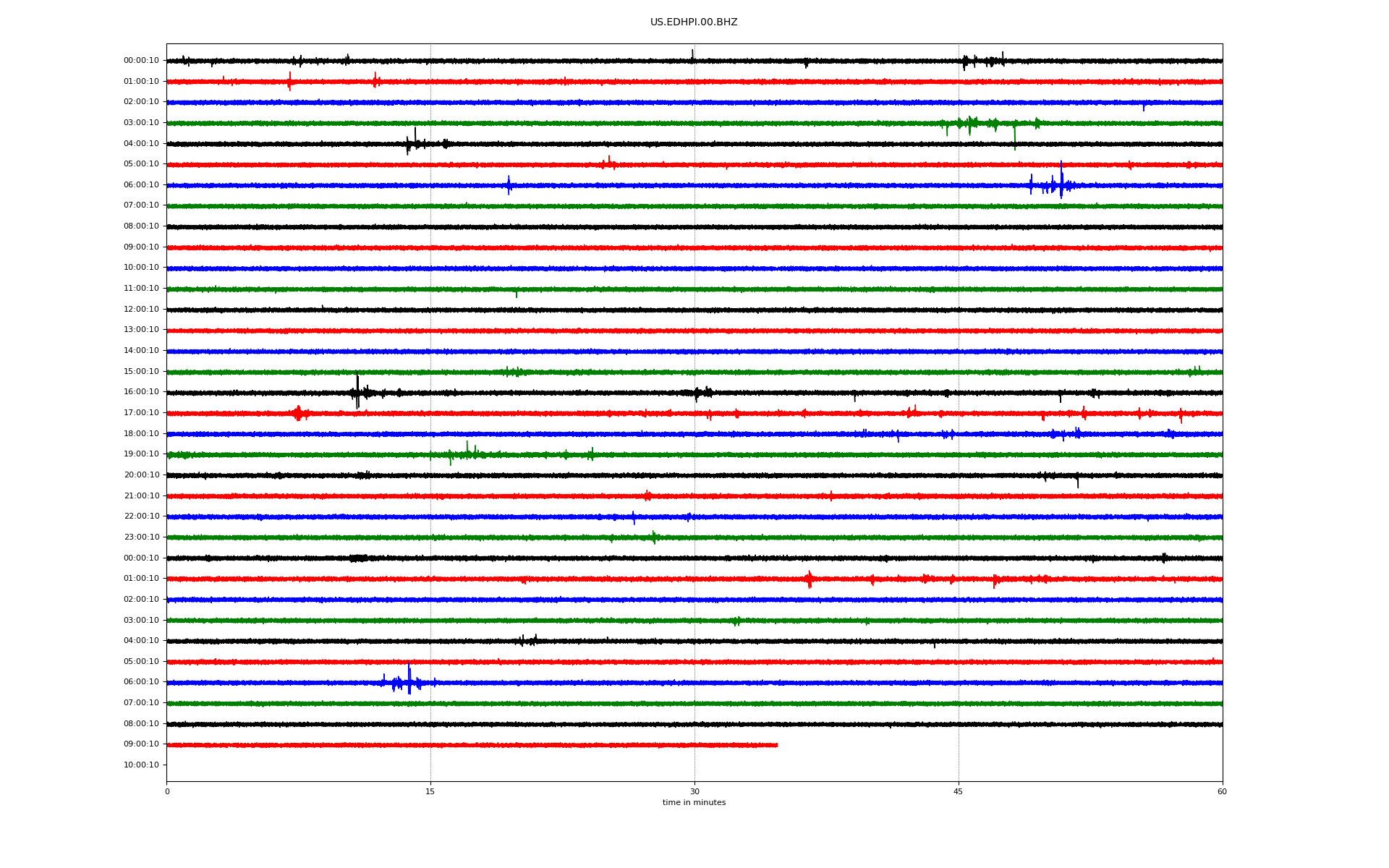
Task: Click the 06:00:10 label beside the upper blue trace
Action: [141, 185]
